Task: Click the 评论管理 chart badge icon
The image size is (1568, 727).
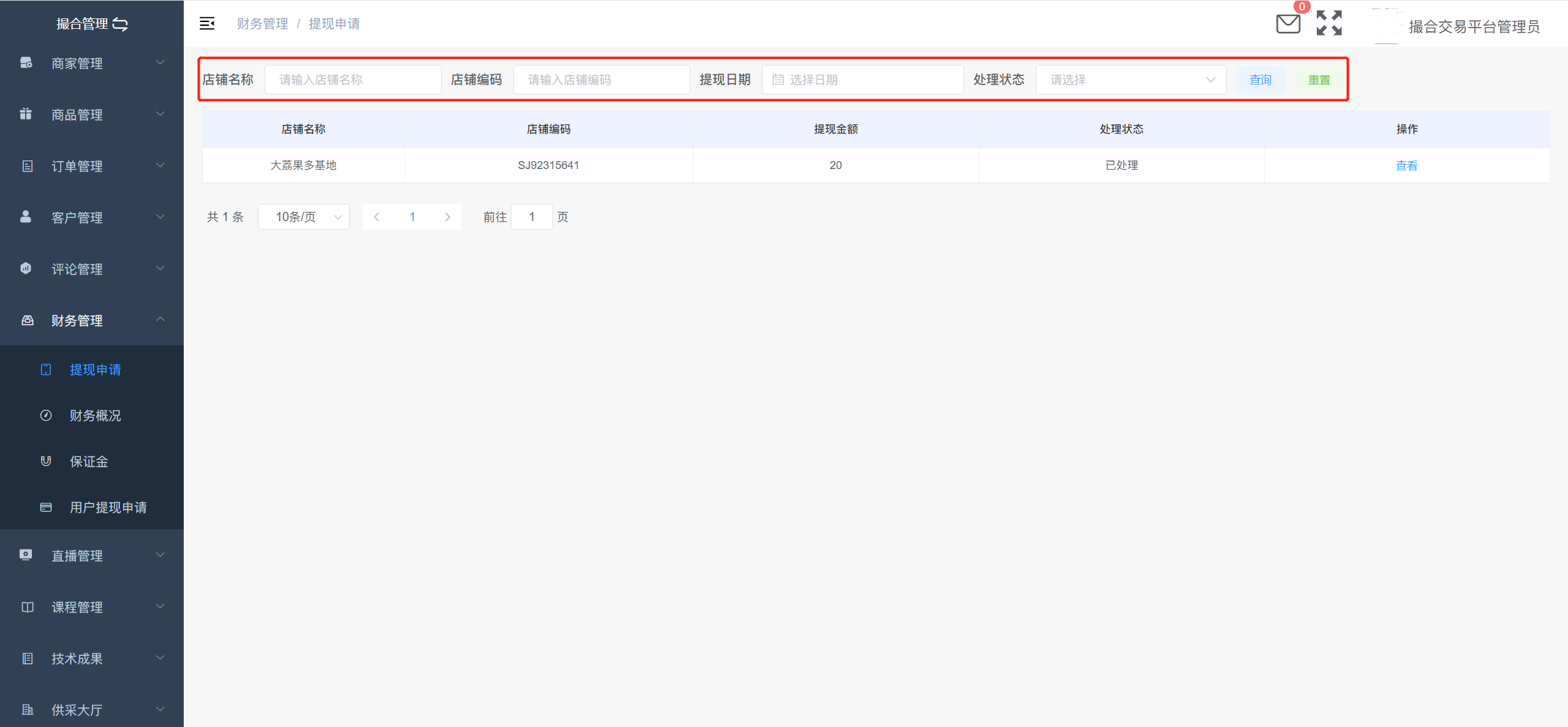Action: point(26,268)
